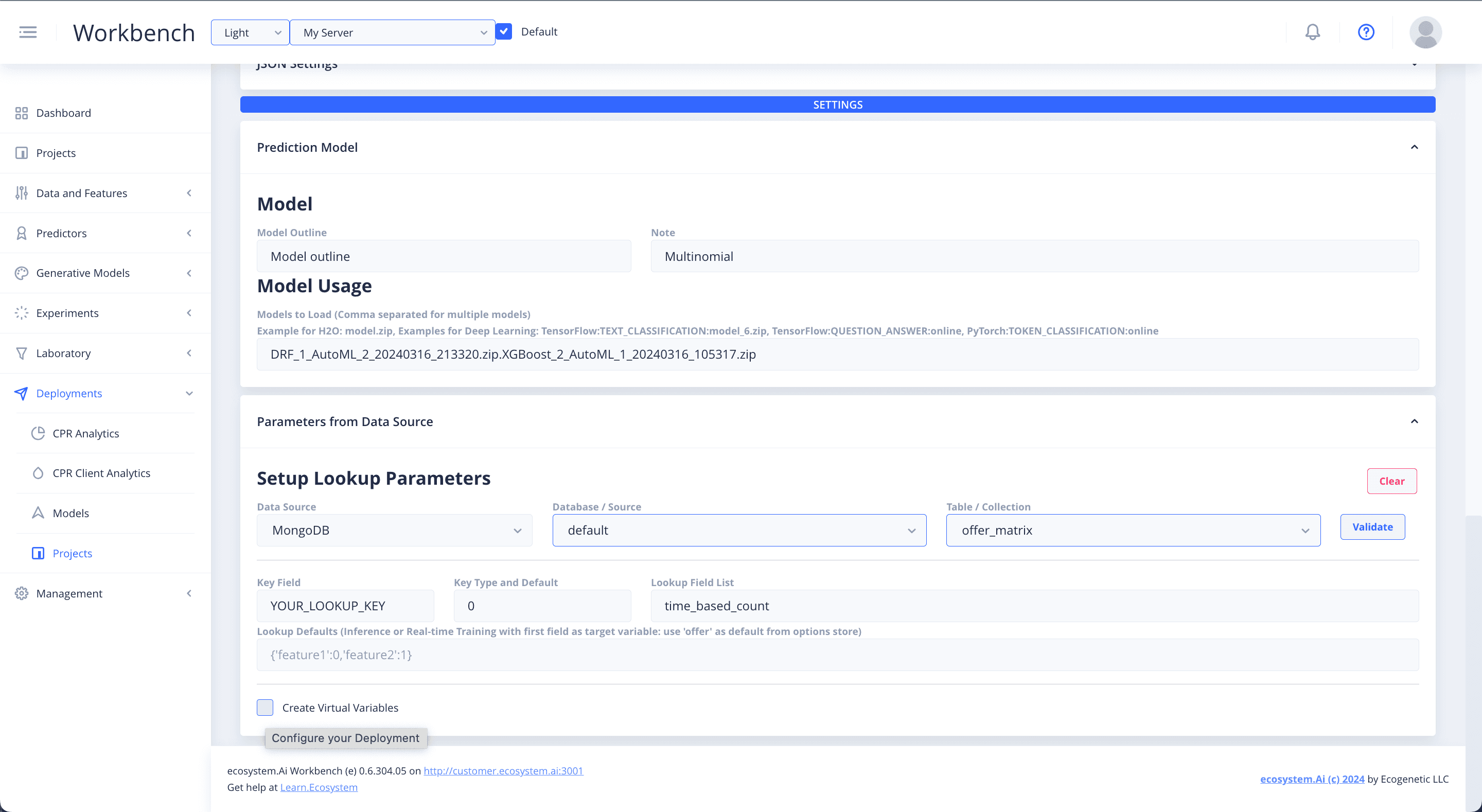Click the Clear button

(1392, 481)
